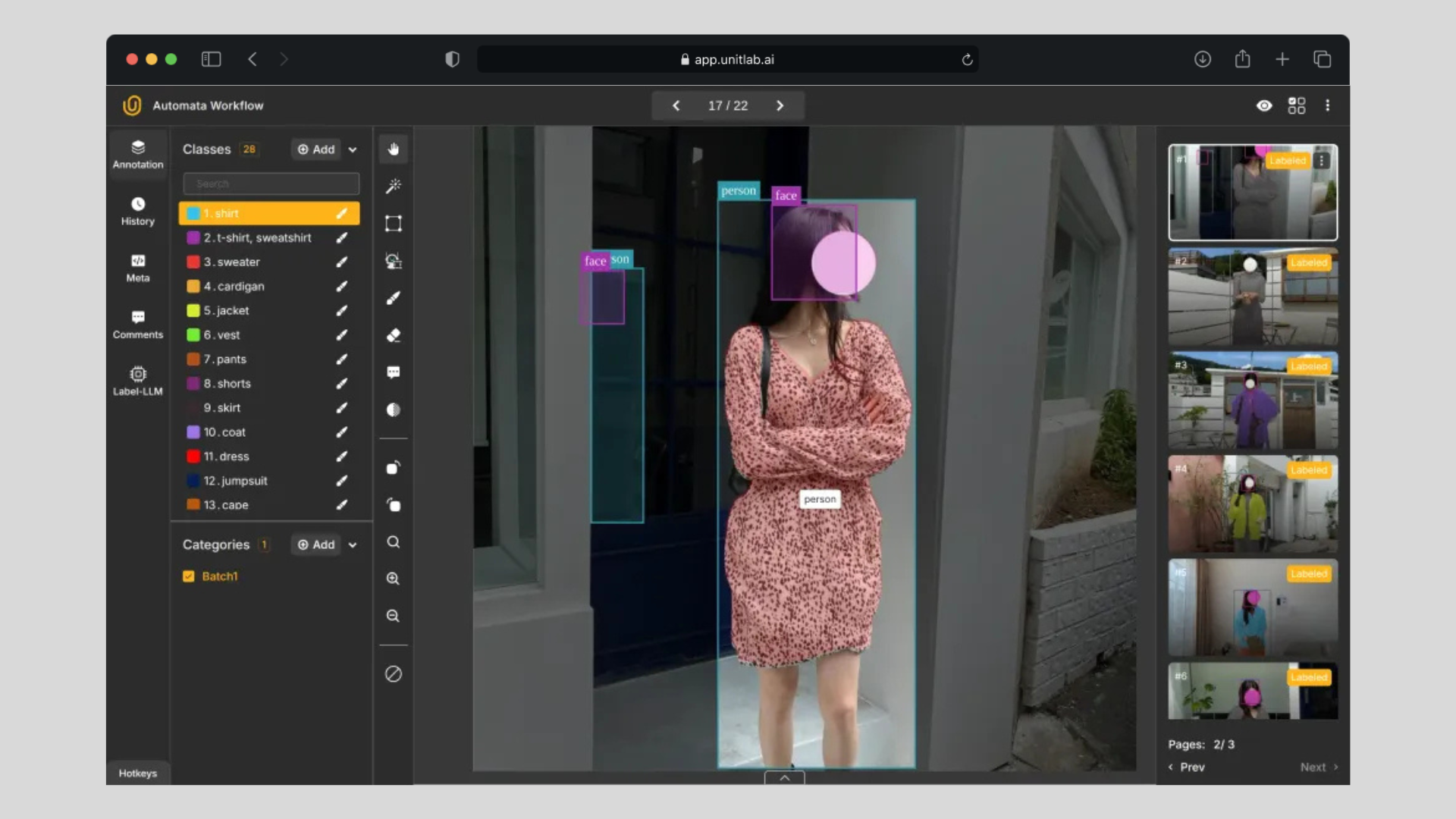The width and height of the screenshot is (1456, 819).
Task: Click the zoom in magnifier
Action: (x=393, y=579)
